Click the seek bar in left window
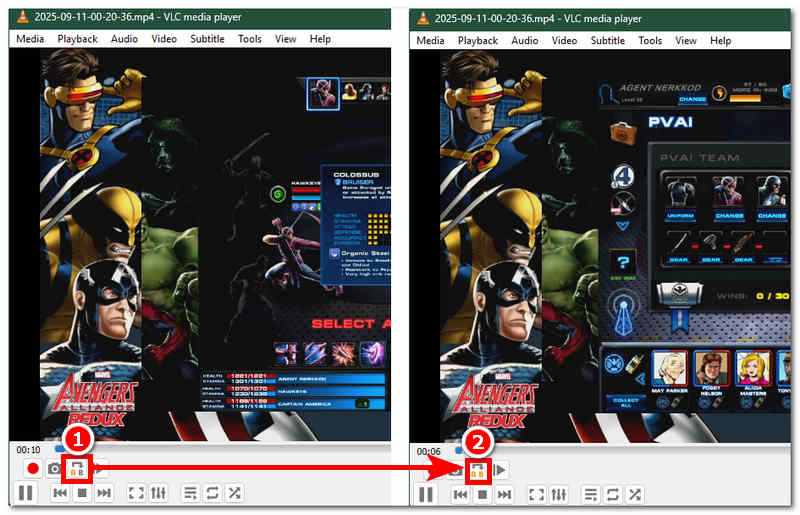The width and height of the screenshot is (800, 515). pyautogui.click(x=200, y=450)
